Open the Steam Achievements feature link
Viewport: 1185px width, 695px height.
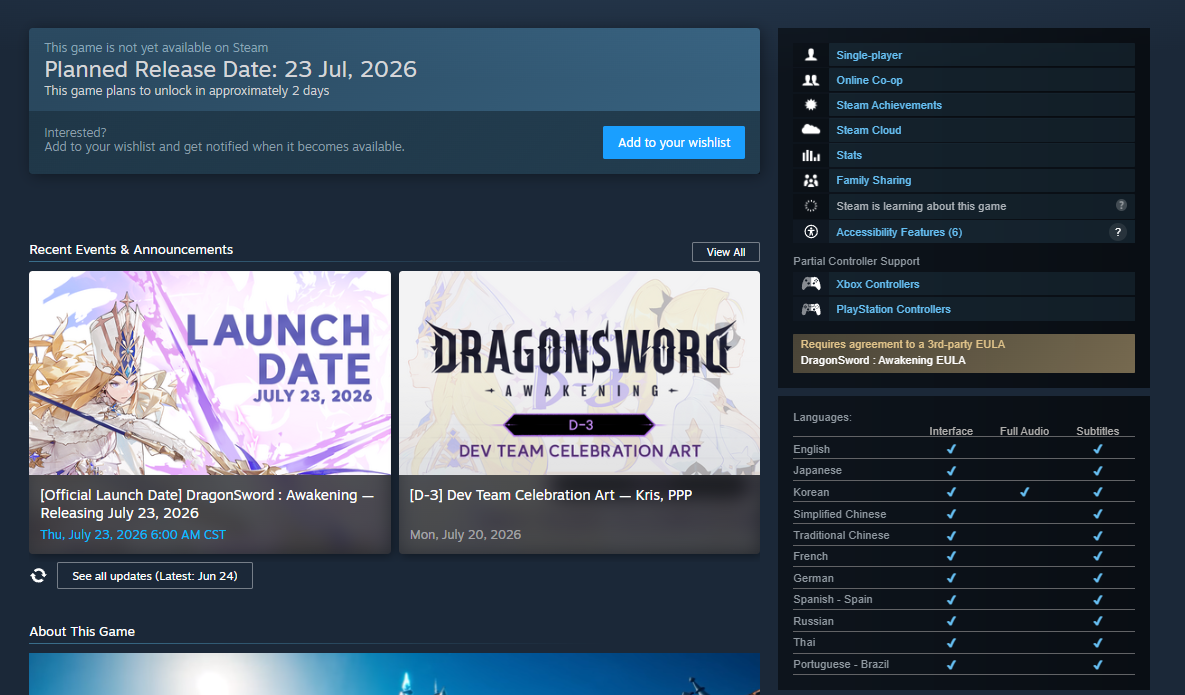point(889,105)
